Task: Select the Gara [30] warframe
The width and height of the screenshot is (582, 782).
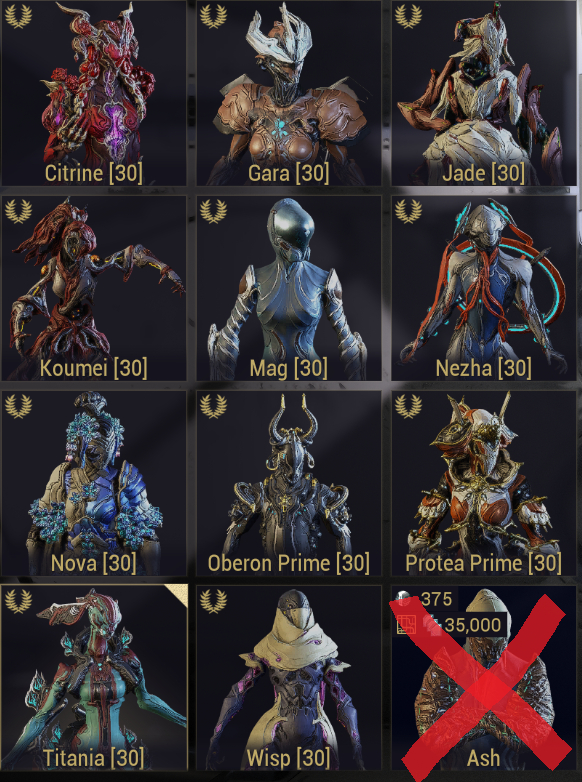Action: point(289,93)
